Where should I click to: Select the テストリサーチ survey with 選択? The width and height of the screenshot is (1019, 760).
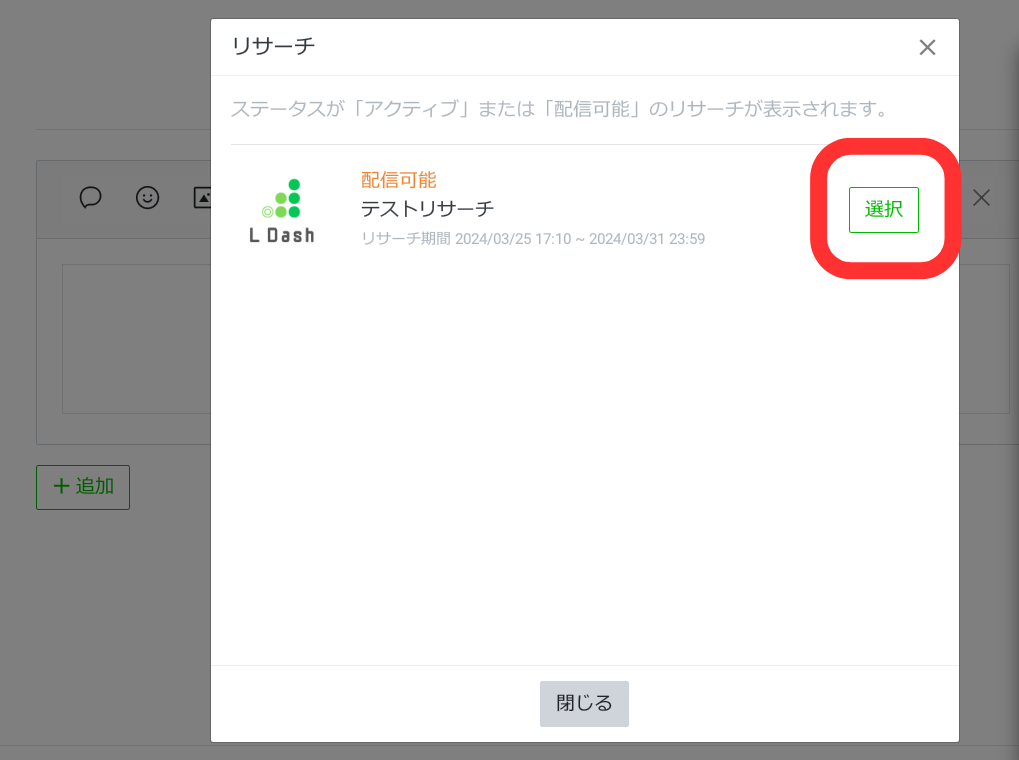pos(883,210)
